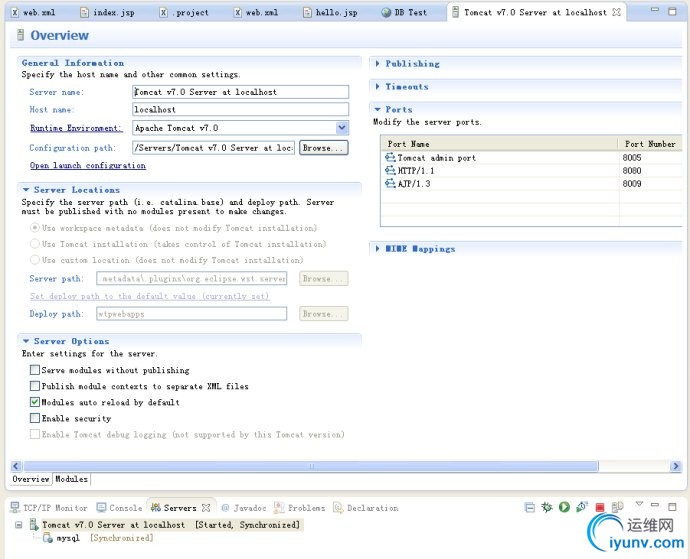Select Use workspace metadata radio button
The width and height of the screenshot is (690, 559).
[x=34, y=228]
